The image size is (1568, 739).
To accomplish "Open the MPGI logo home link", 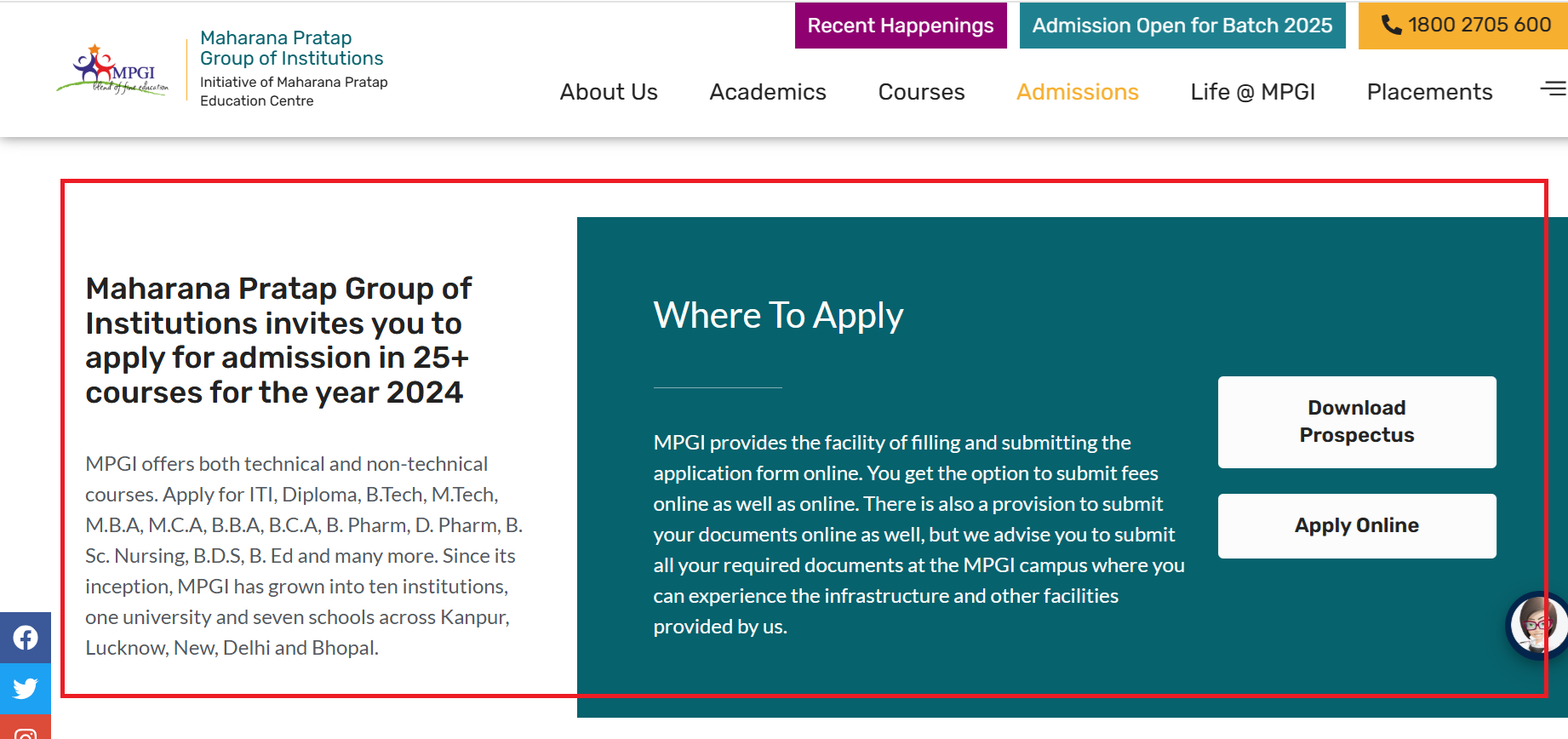I will (112, 70).
